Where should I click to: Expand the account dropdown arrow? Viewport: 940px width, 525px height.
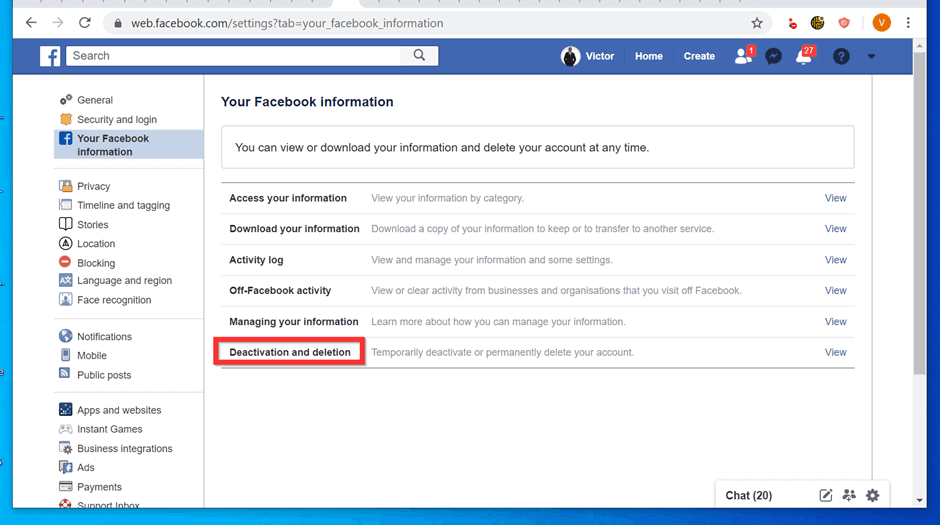pyautogui.click(x=871, y=56)
